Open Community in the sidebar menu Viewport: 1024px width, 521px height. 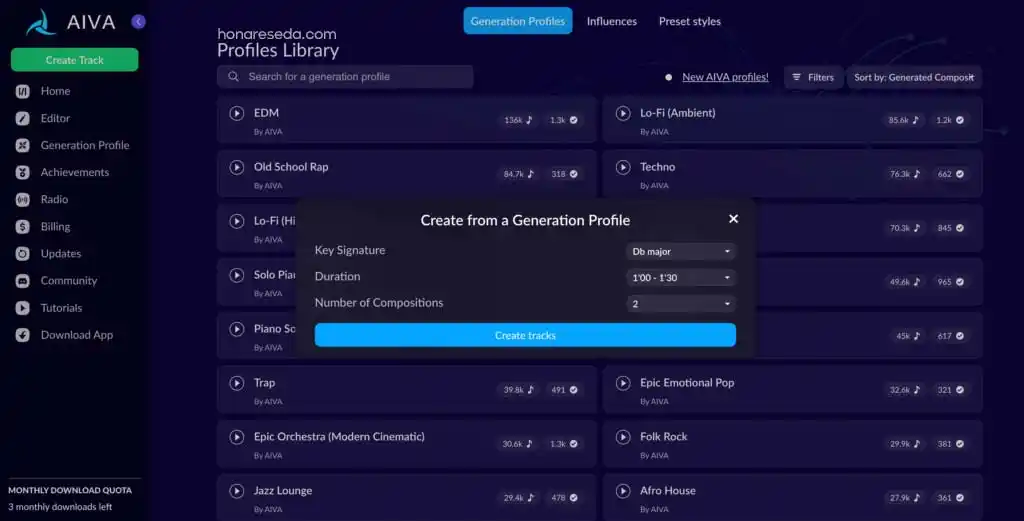coord(69,281)
